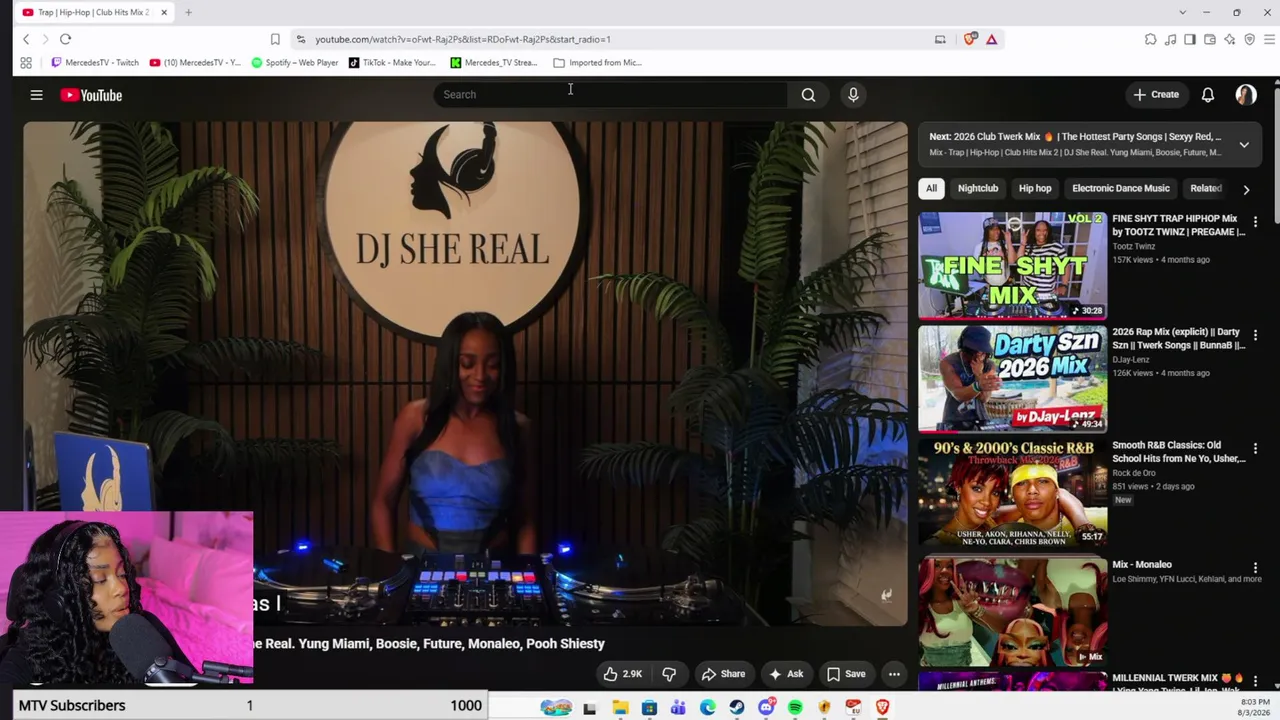The height and width of the screenshot is (720, 1280).
Task: Open the (10) MercedesTV YouTube bookmark
Action: point(195,62)
